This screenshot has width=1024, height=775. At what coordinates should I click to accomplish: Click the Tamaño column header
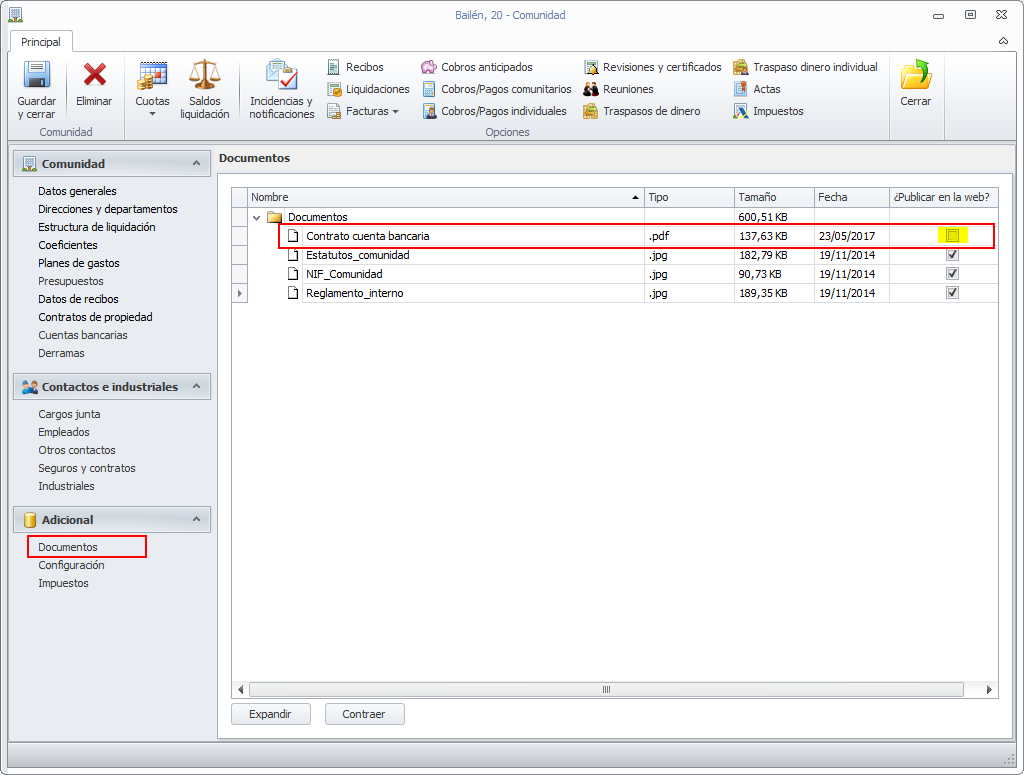[774, 197]
